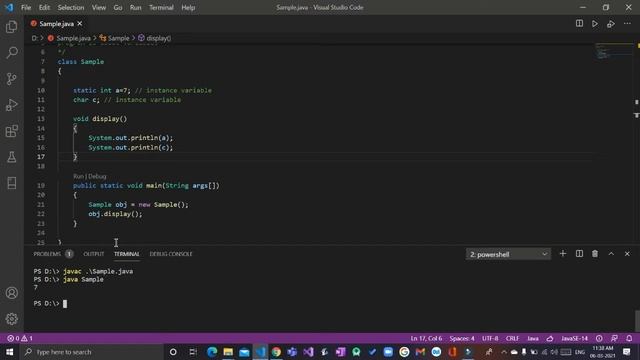
Task: Click the Split Editor Right icon
Action: (579, 24)
